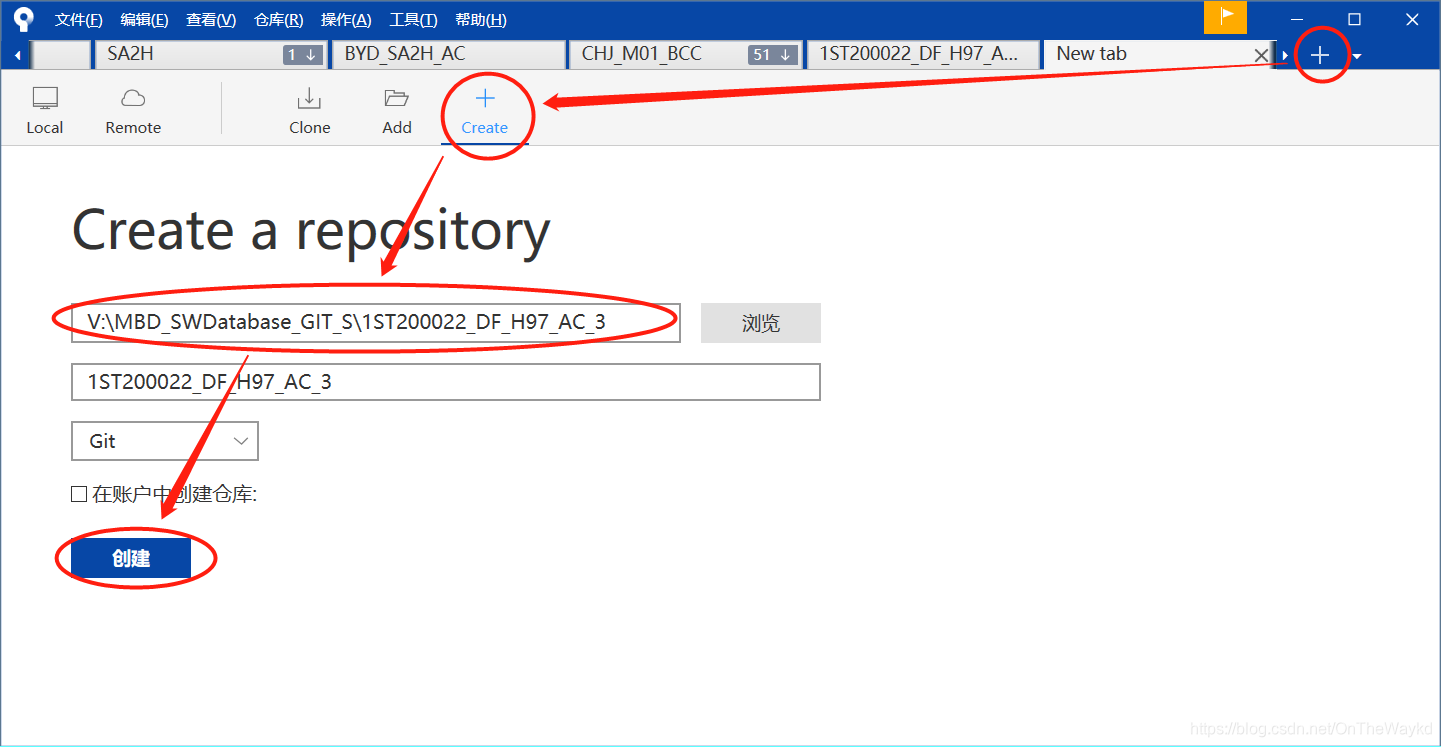Open the 编辑(E) menu
Image resolution: width=1441 pixels, height=747 pixels.
click(x=144, y=20)
